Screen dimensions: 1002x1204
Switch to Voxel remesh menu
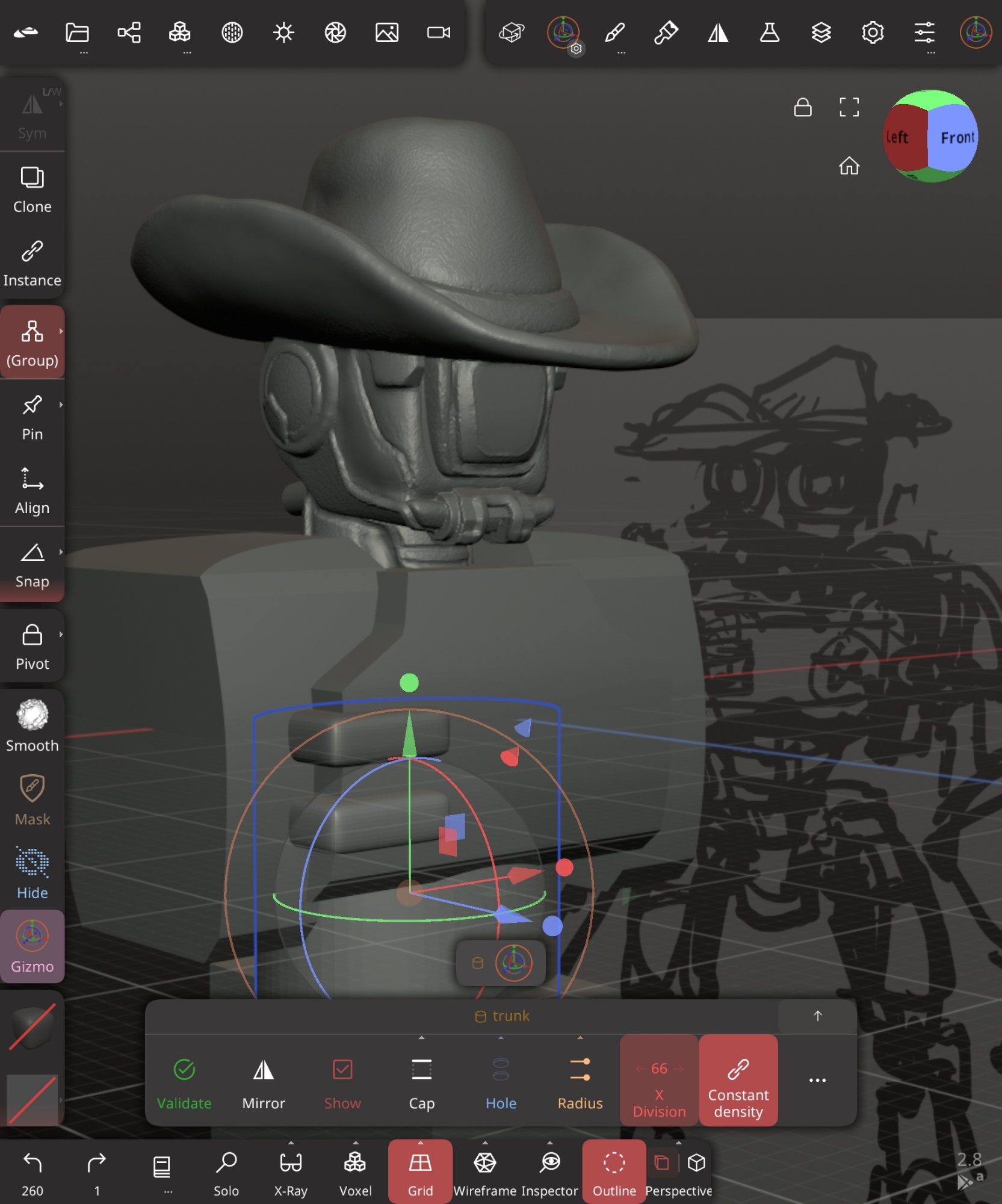coord(355,1171)
